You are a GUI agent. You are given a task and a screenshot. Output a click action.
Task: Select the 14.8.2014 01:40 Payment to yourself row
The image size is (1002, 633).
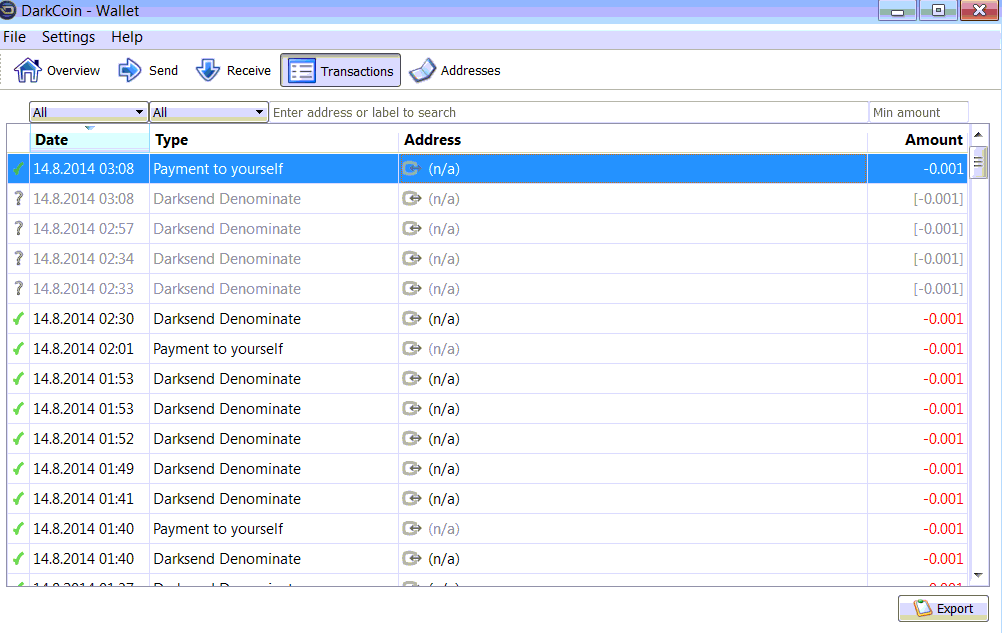tap(488, 529)
